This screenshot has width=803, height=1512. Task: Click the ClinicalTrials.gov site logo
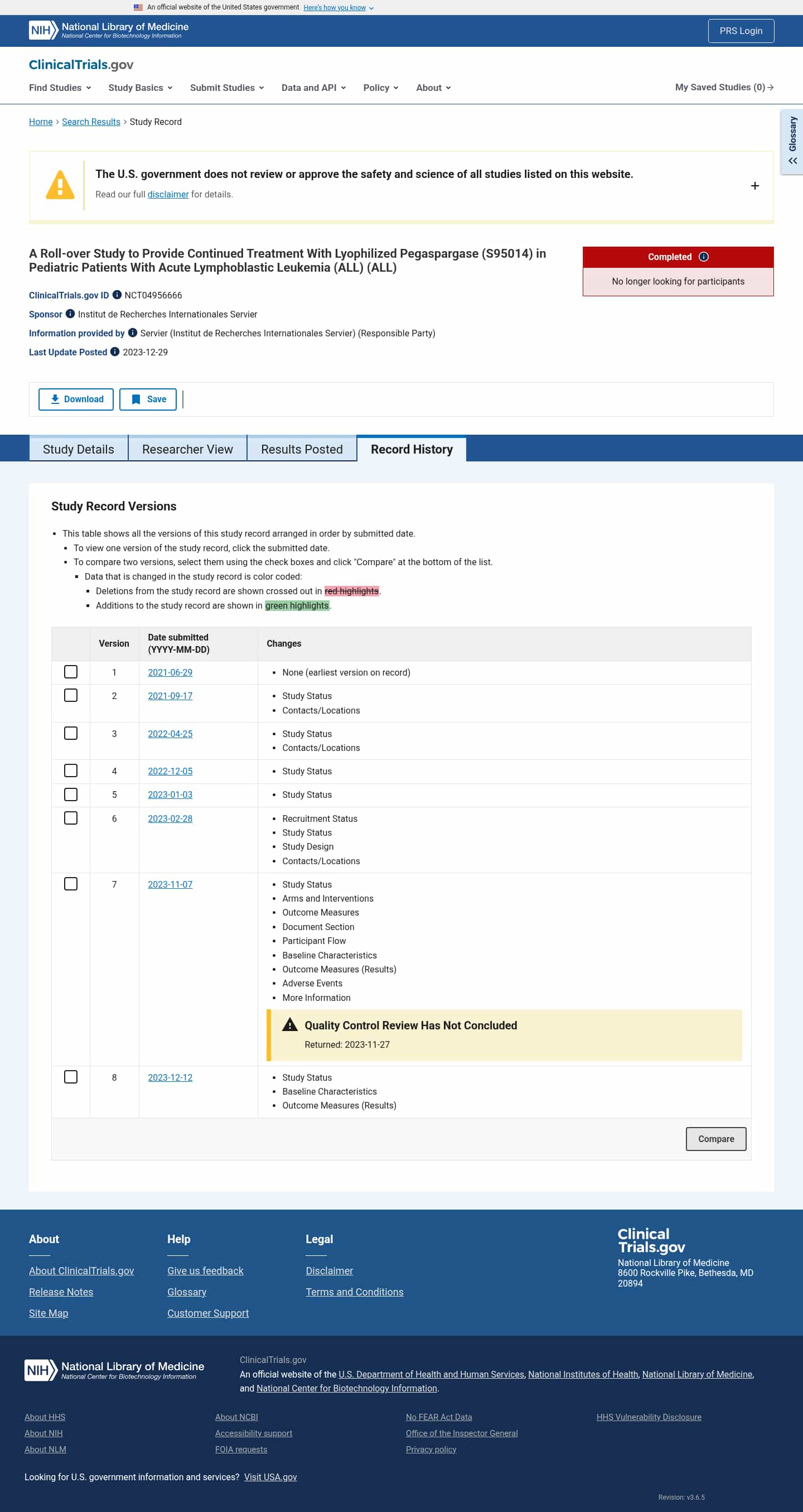click(x=81, y=65)
